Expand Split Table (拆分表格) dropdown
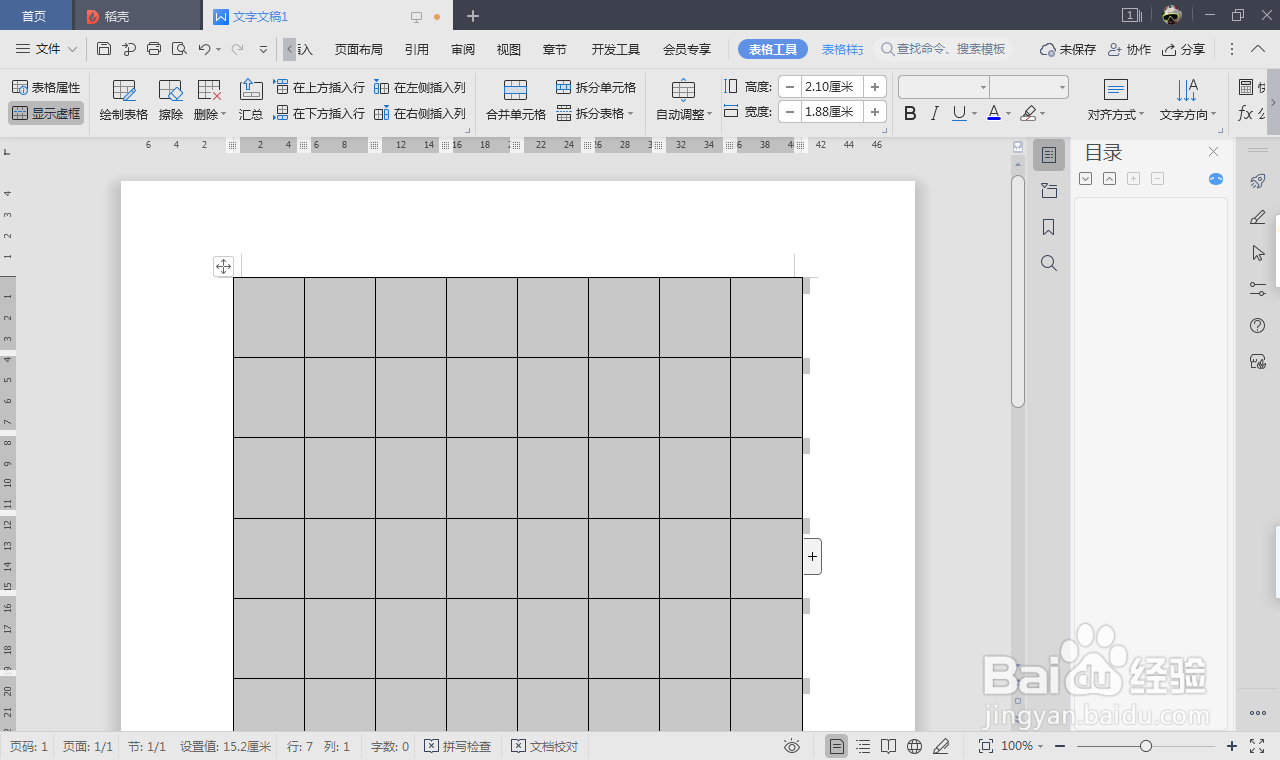Image resolution: width=1280 pixels, height=760 pixels. (595, 114)
